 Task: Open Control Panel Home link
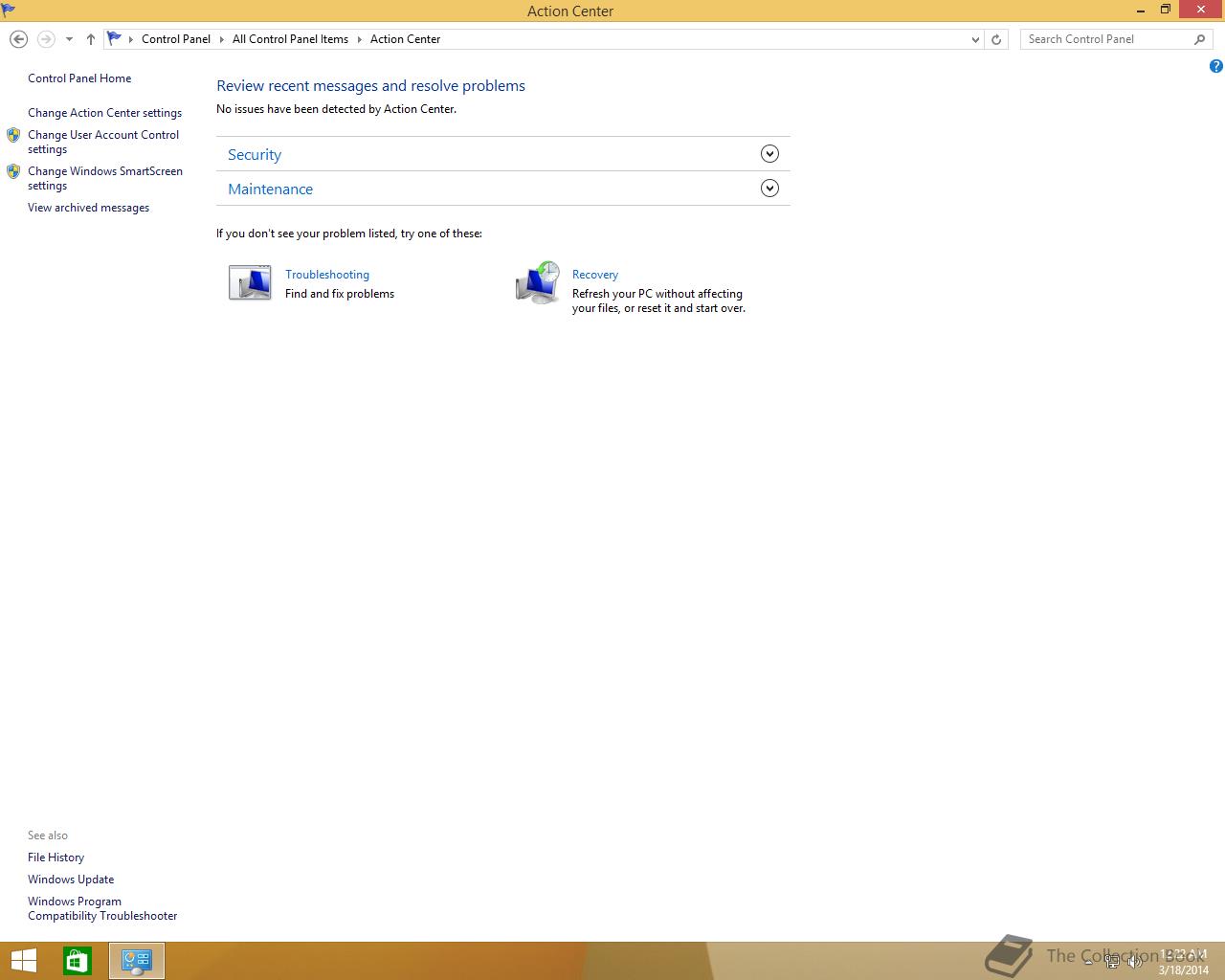click(x=79, y=78)
